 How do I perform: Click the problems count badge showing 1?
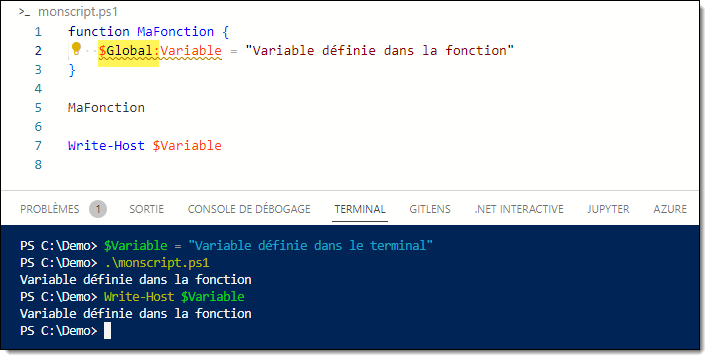pos(98,209)
